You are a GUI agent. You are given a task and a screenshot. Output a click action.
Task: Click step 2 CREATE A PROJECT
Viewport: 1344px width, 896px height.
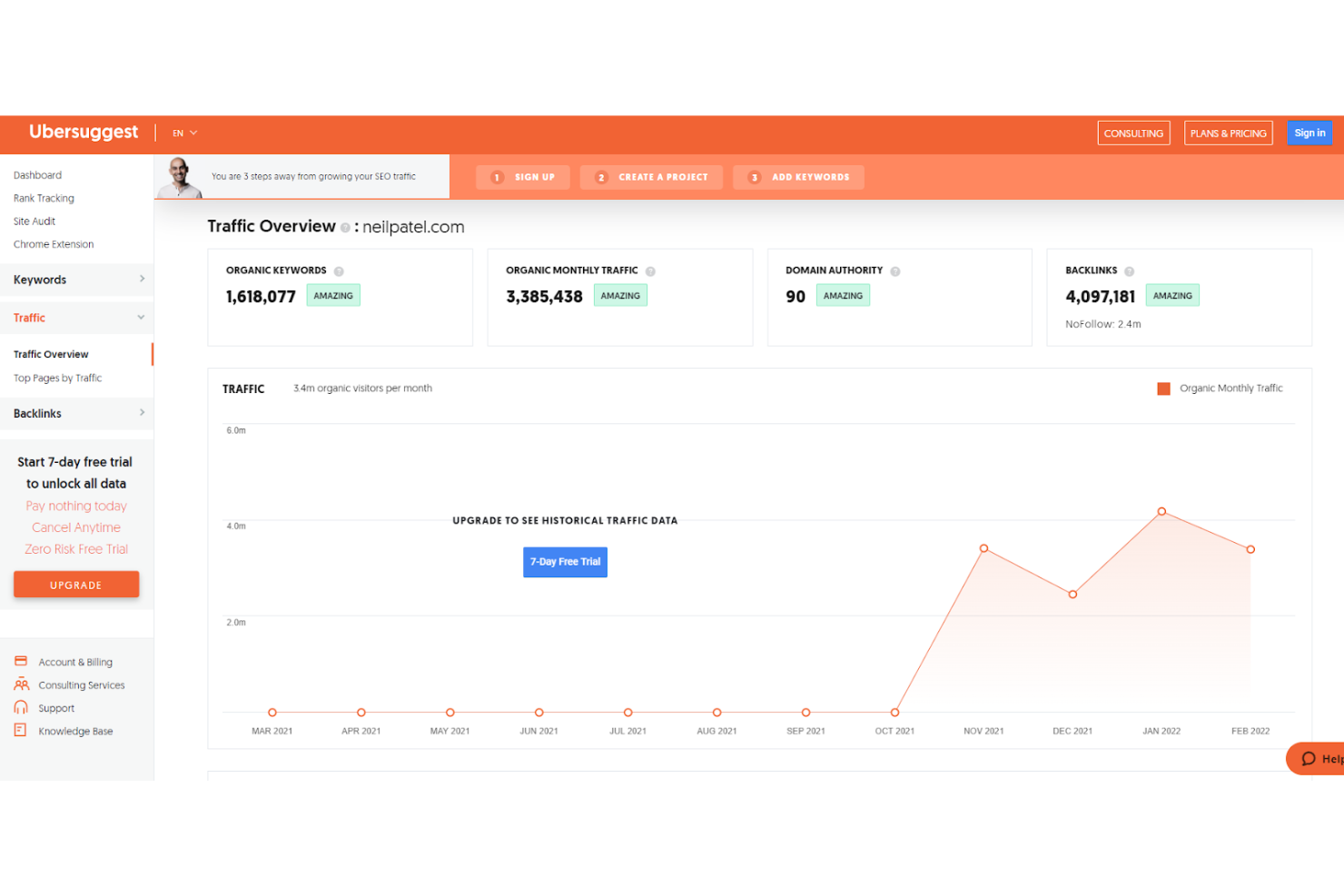coord(651,177)
